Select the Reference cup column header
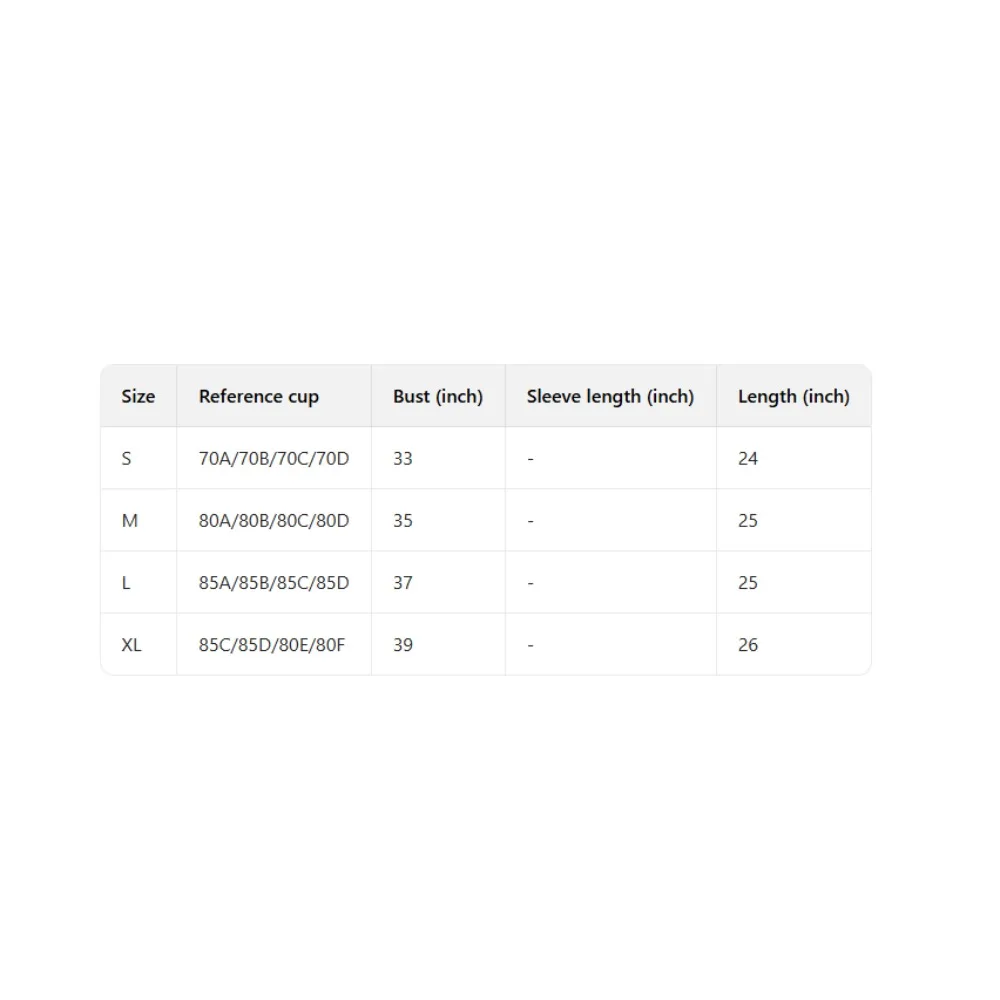This screenshot has width=1000, height=1000. [258, 396]
